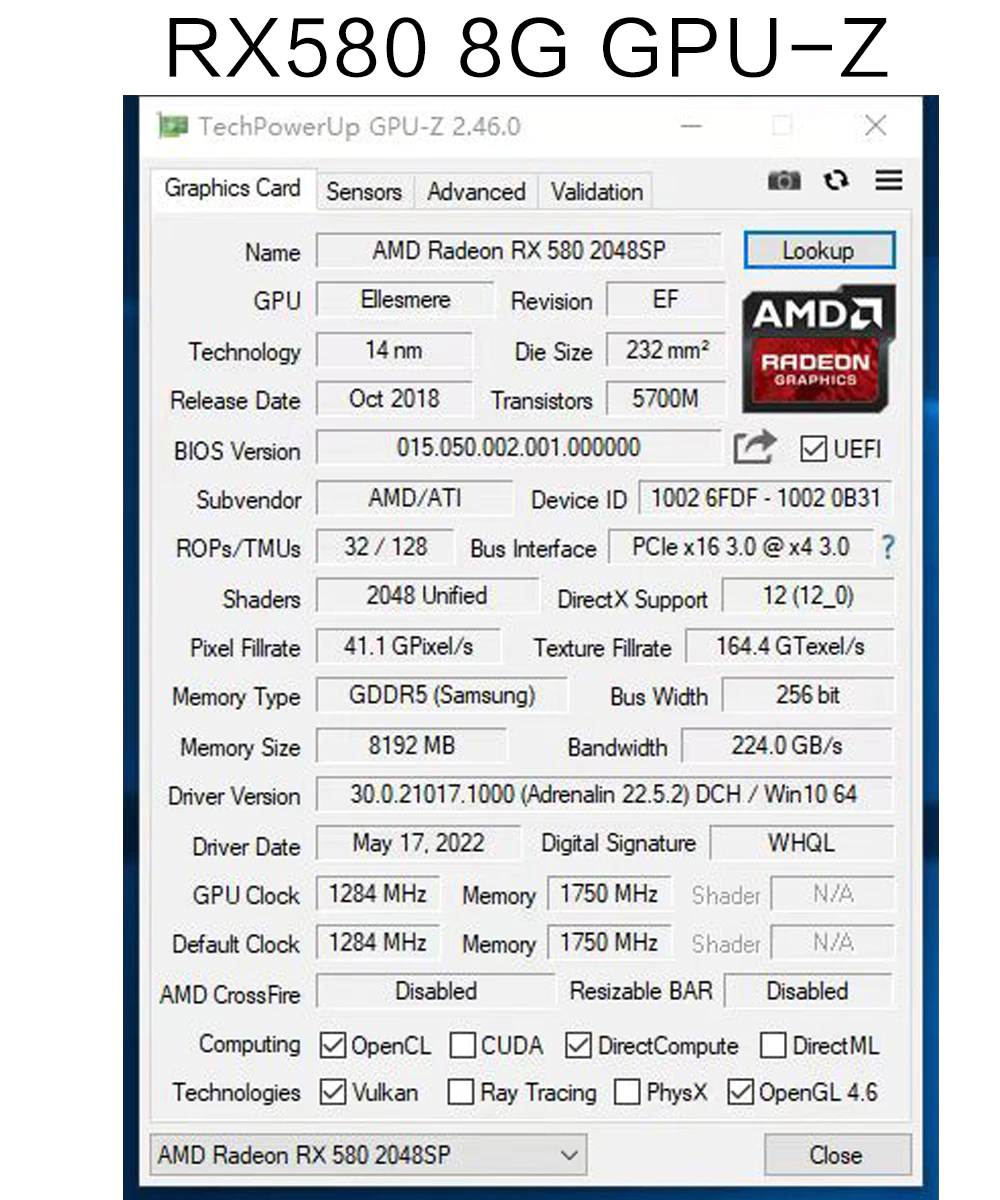This screenshot has width=1000, height=1200.
Task: Click the Pixel Fillrate field 41.1 GPixel/s
Action: coord(408,647)
